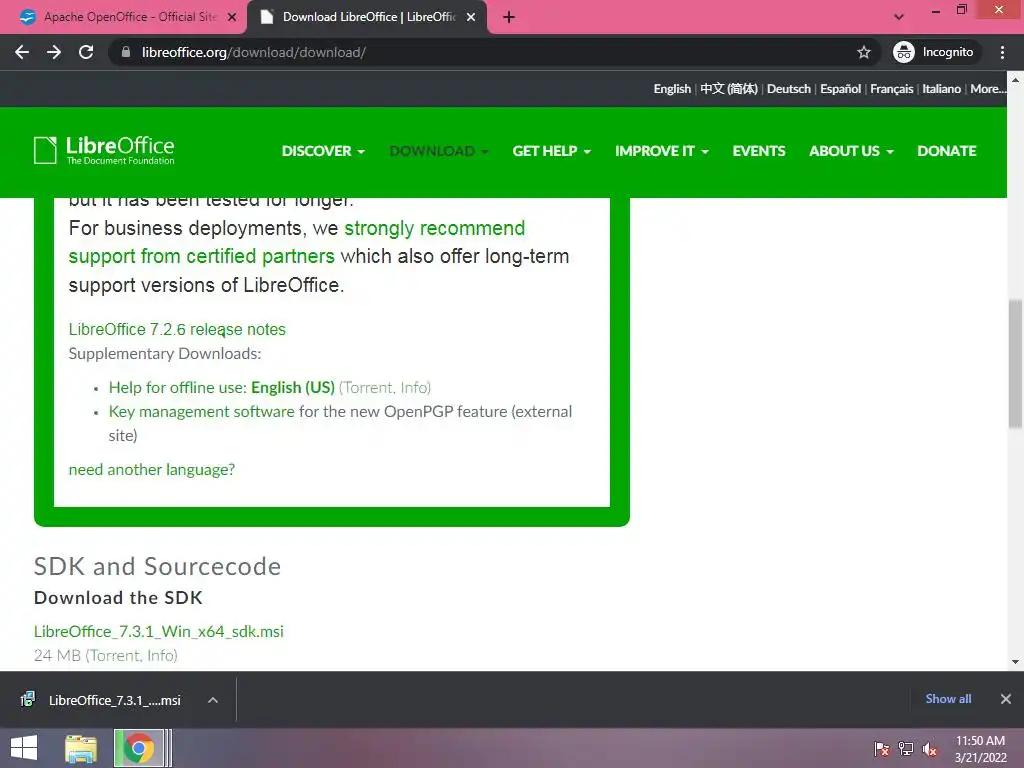1024x768 pixels.
Task: Click the Chrome taskbar icon
Action: click(138, 748)
